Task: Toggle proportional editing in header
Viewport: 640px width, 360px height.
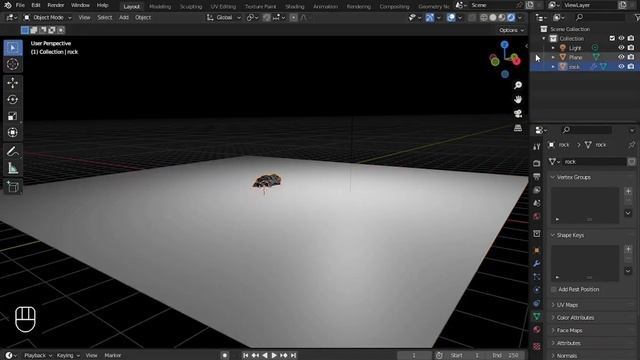Action: click(293, 18)
